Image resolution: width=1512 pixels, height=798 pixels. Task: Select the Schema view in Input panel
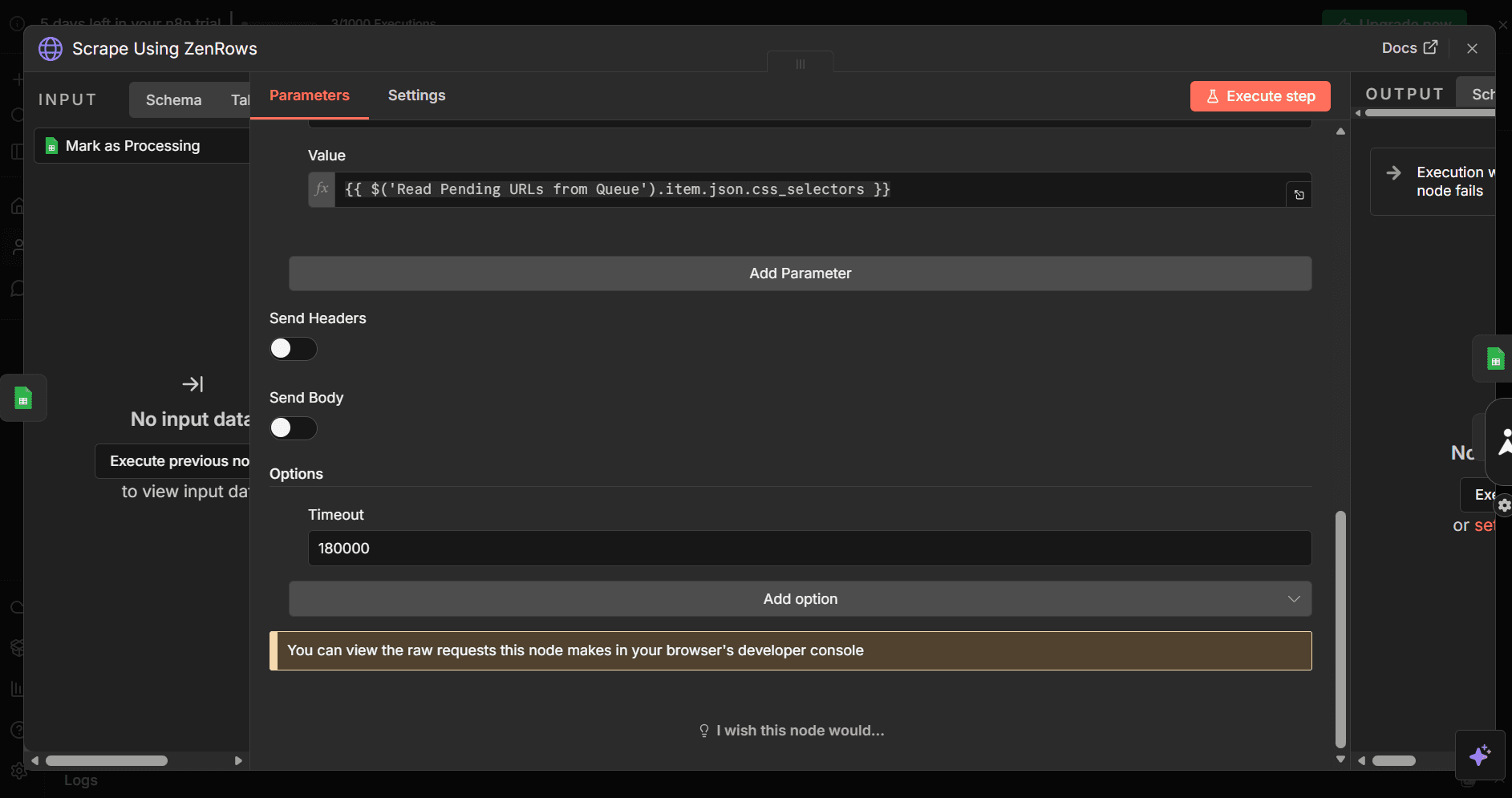pos(173,100)
